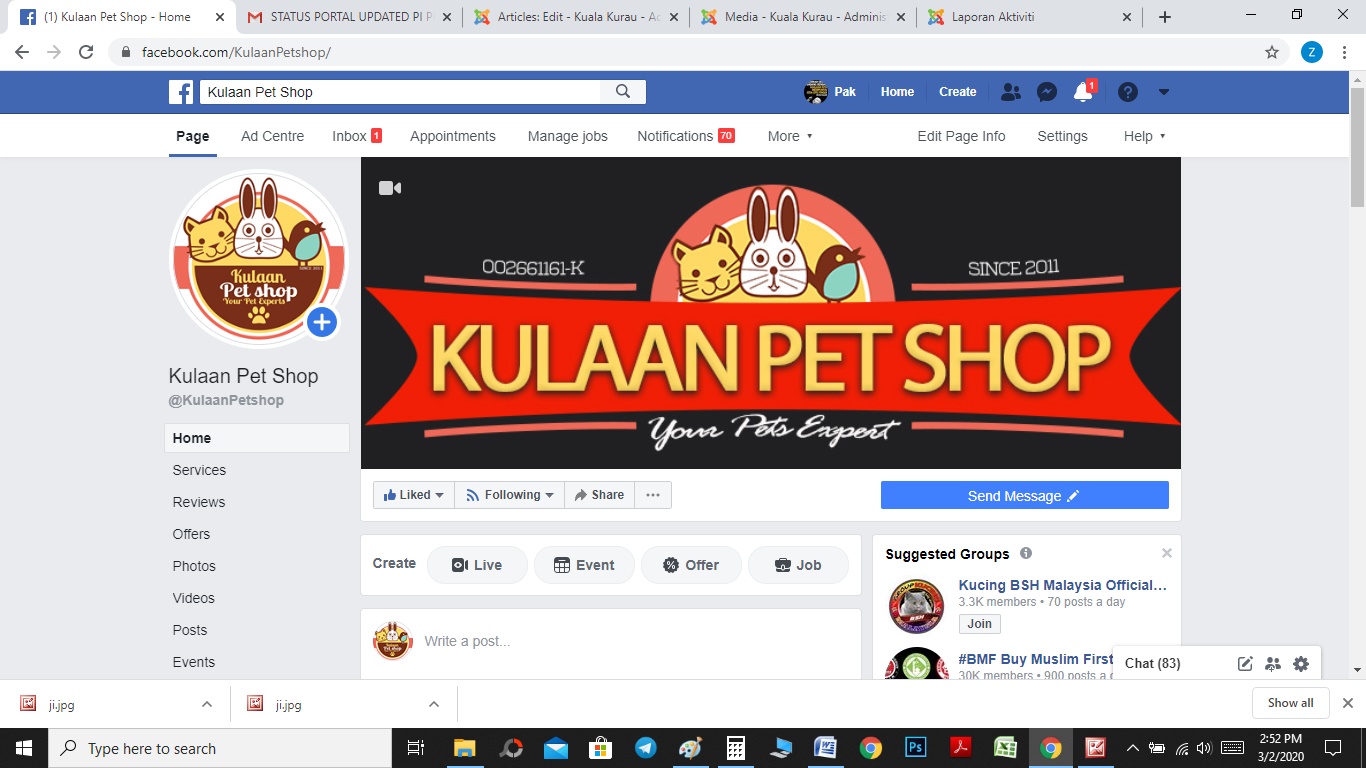Open the Ad Centre tab
This screenshot has width=1366, height=768.
coord(272,136)
